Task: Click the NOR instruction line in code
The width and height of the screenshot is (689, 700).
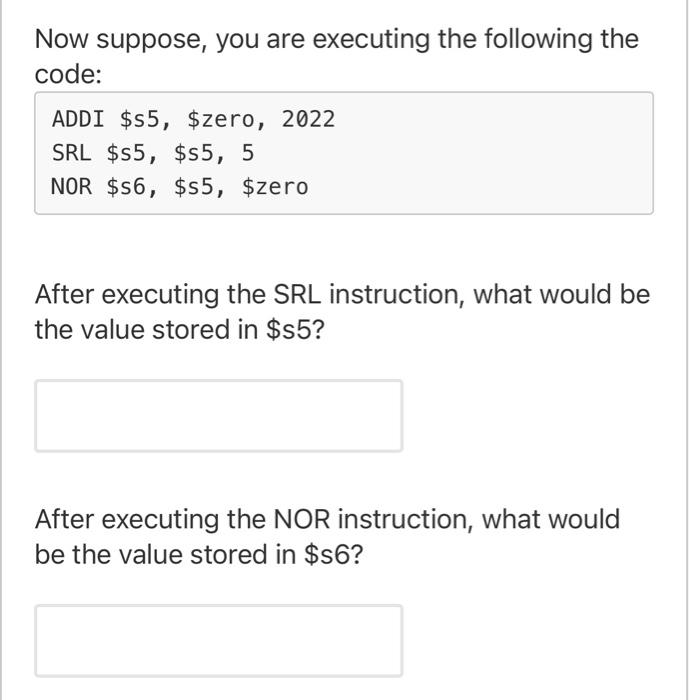Action: click(x=179, y=187)
